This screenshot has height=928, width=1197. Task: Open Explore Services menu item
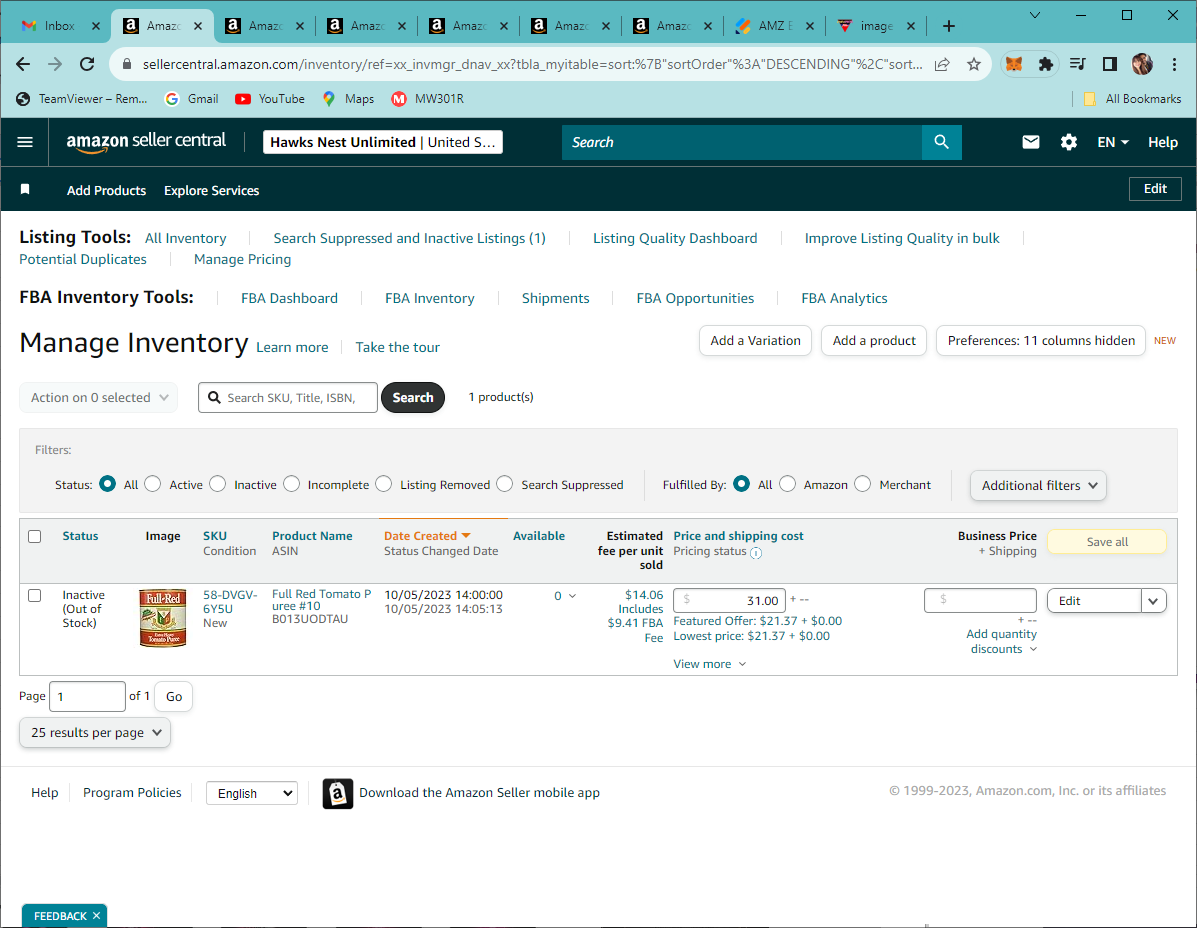tap(211, 190)
